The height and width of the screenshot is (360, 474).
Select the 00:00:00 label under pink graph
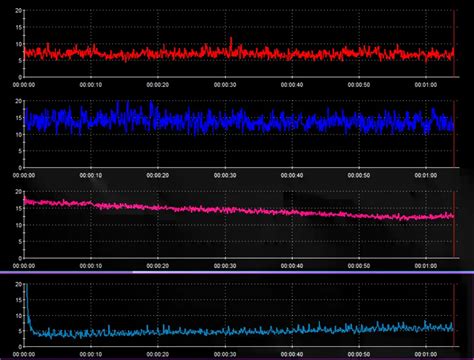24,266
